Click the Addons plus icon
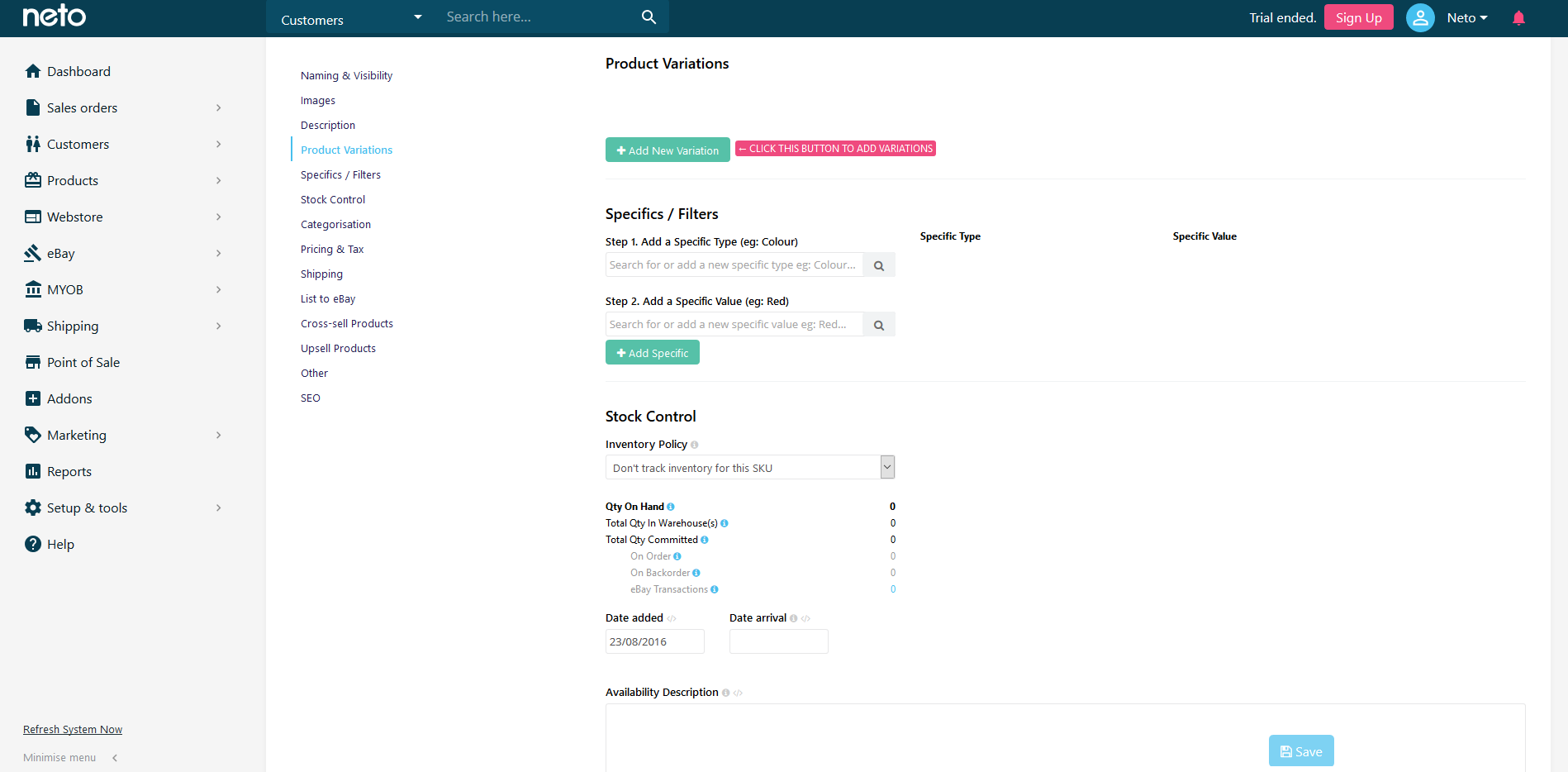The height and width of the screenshot is (772, 1568). pos(33,398)
